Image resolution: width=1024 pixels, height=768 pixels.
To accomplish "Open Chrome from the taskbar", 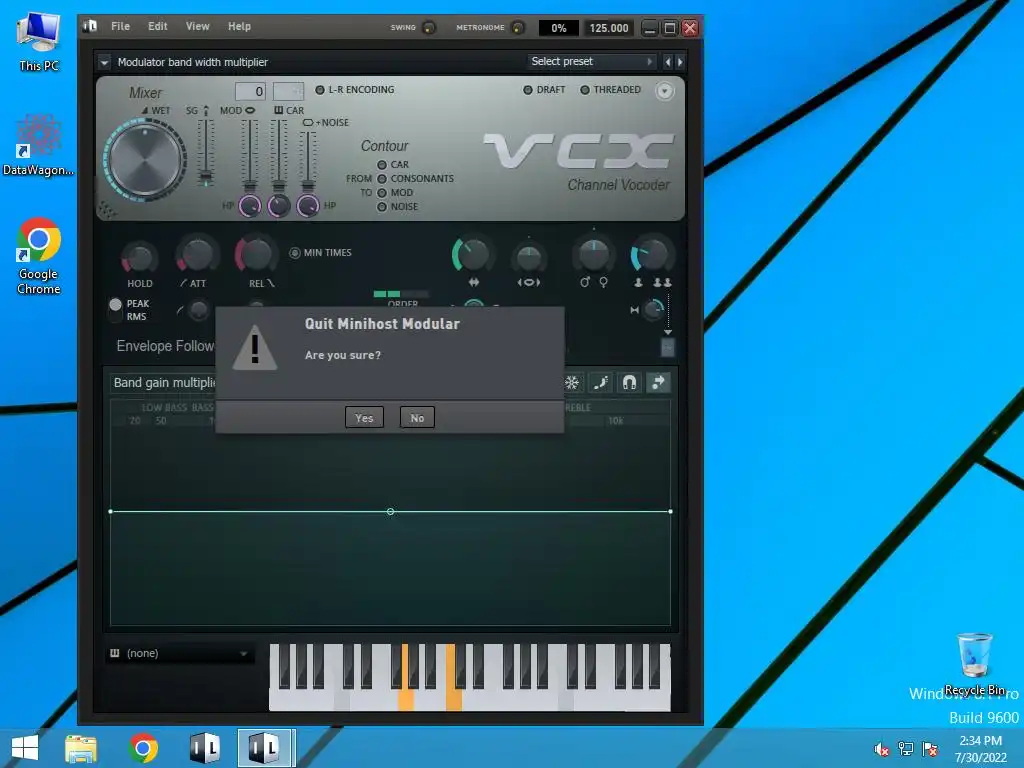I will [143, 748].
